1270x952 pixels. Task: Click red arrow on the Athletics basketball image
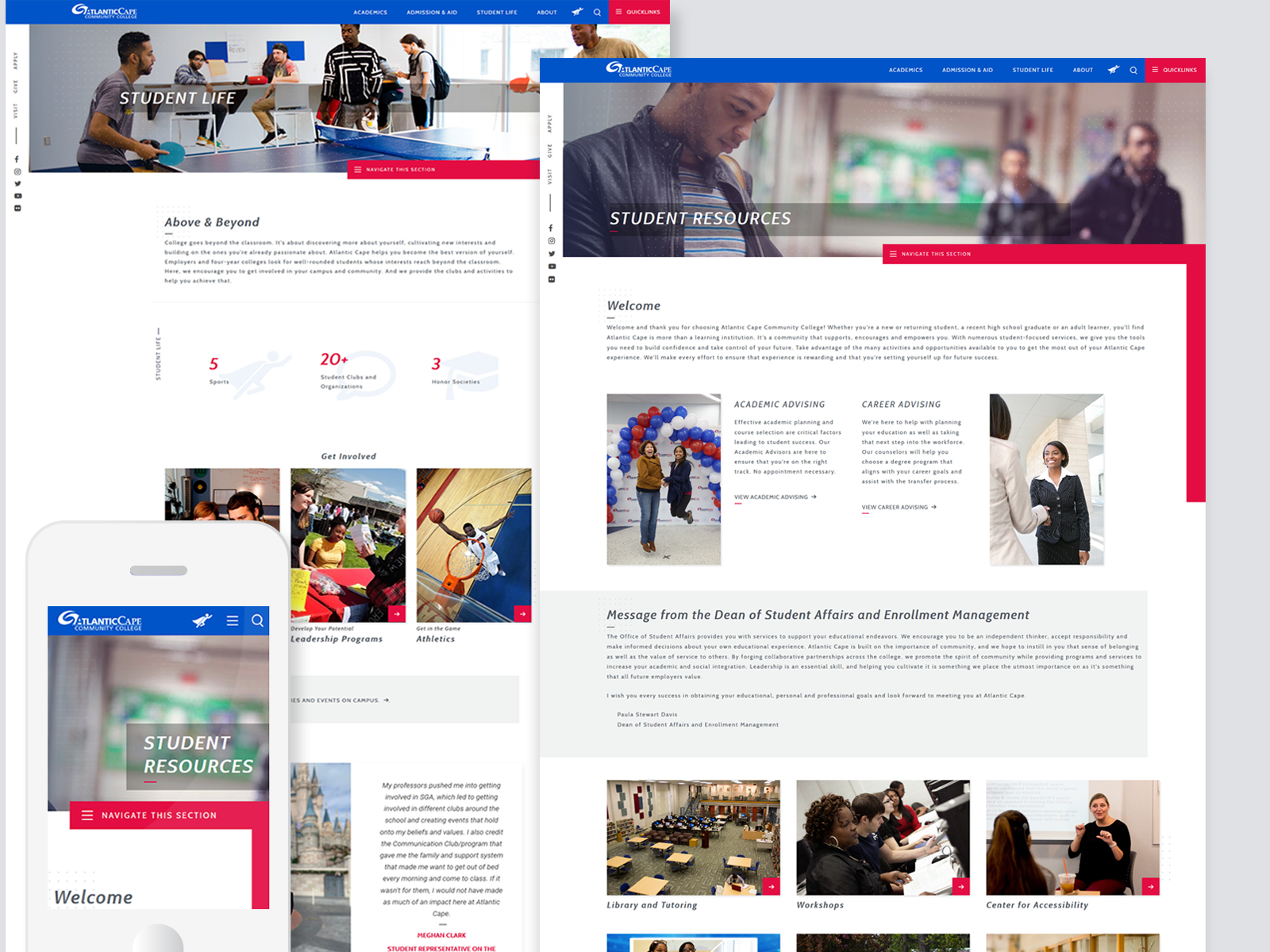tap(522, 613)
